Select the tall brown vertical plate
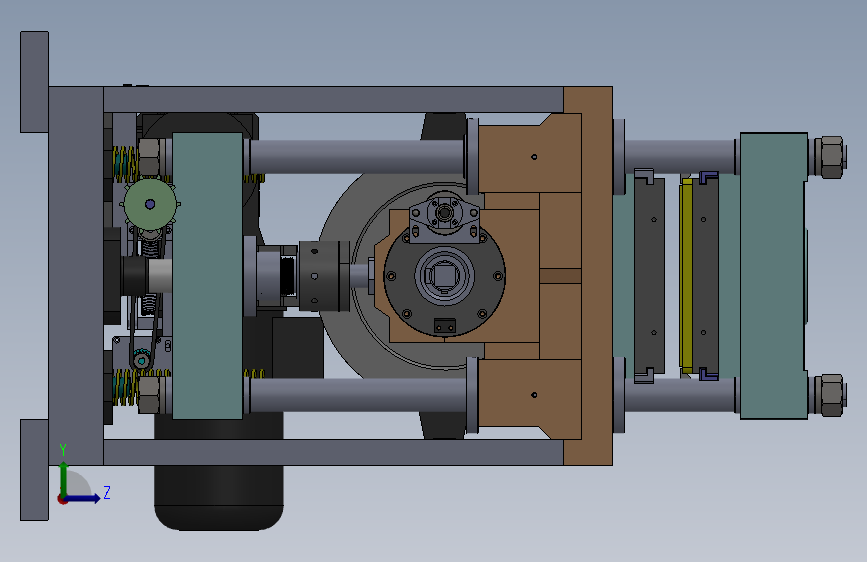Screen dimensions: 867x562 click(x=596, y=275)
